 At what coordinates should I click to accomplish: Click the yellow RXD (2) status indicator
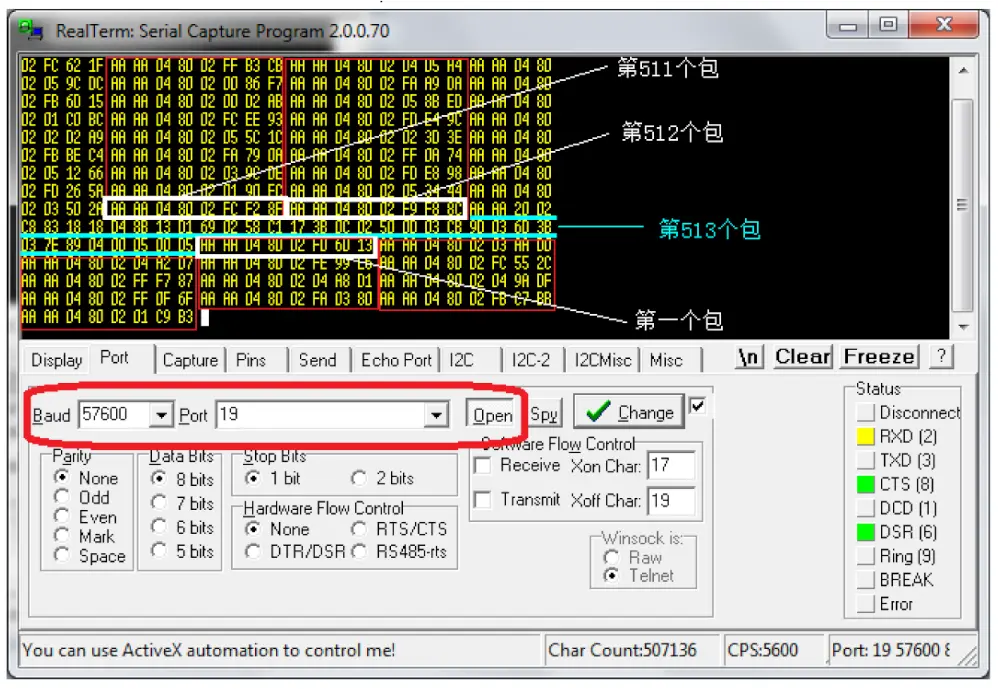(865, 436)
